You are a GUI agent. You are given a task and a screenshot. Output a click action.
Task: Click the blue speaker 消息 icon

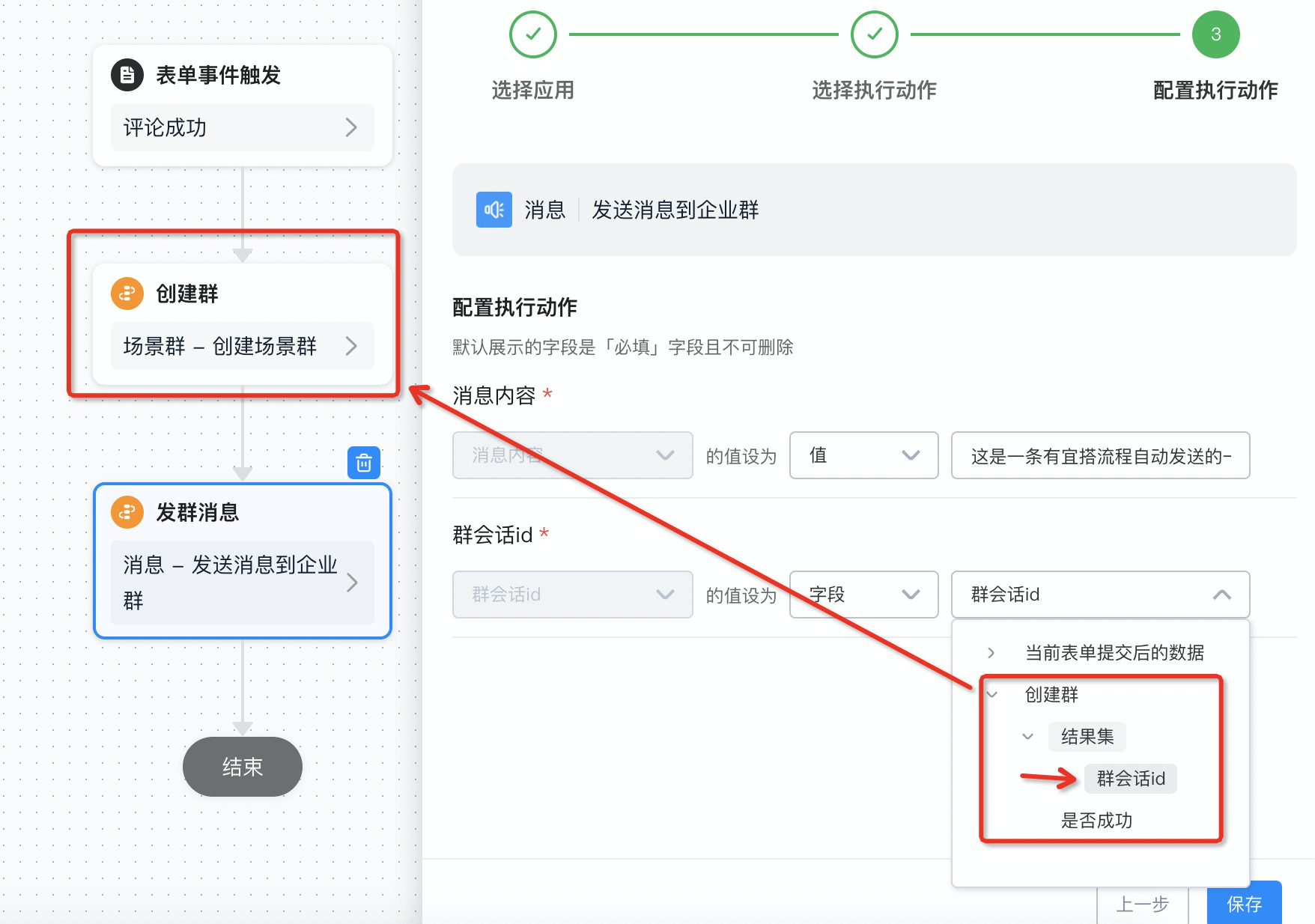coord(494,210)
